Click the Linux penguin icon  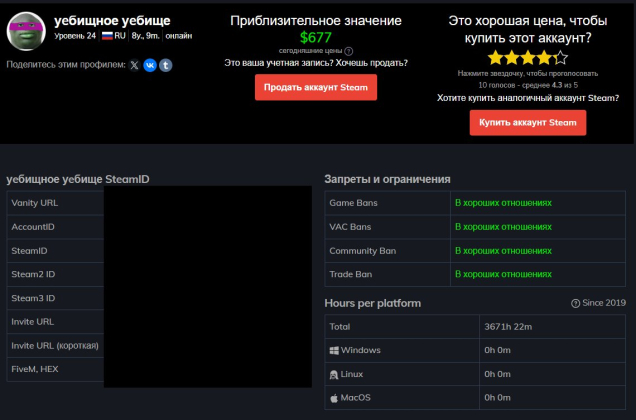coord(334,375)
